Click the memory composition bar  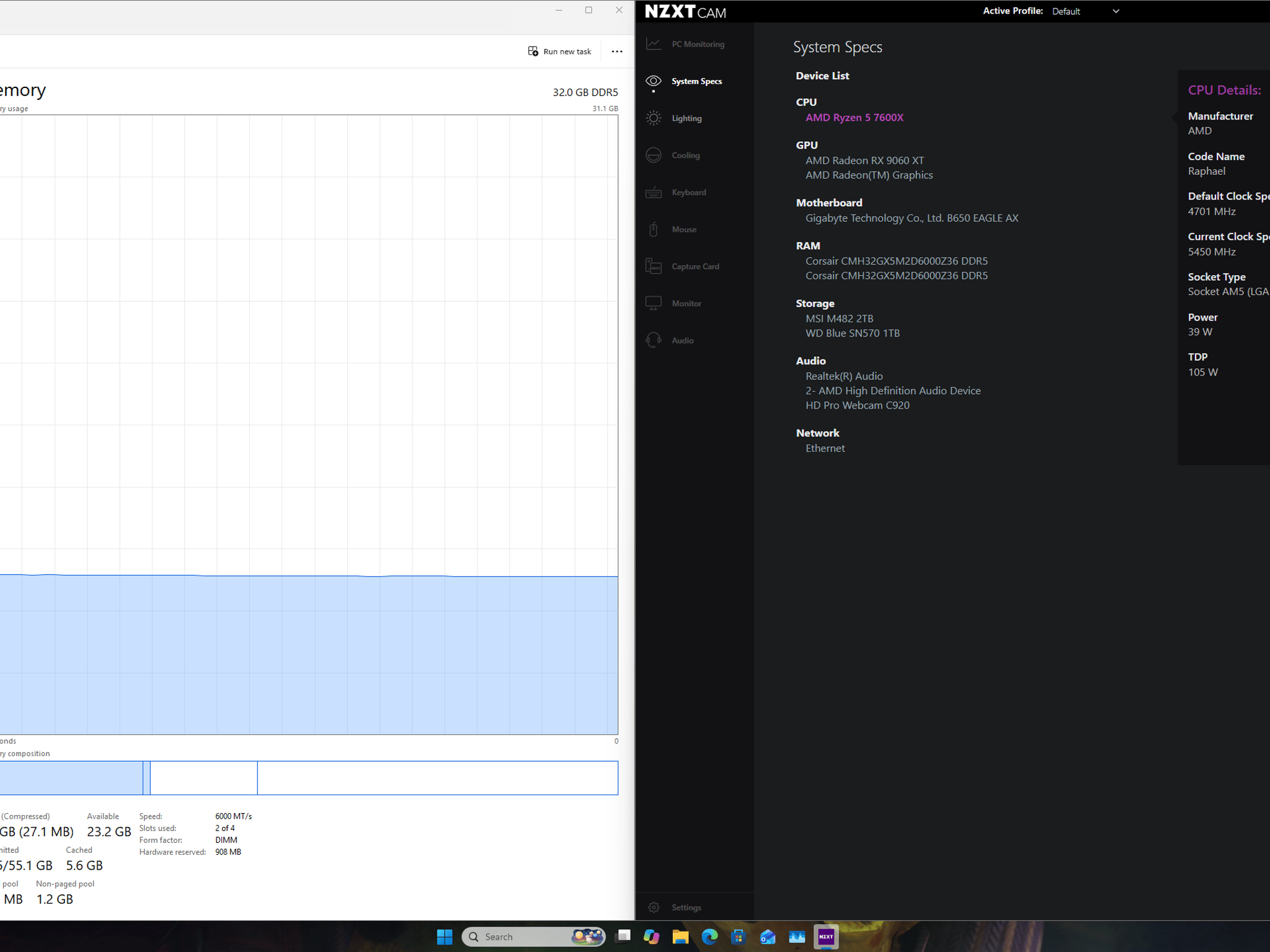coord(309,778)
